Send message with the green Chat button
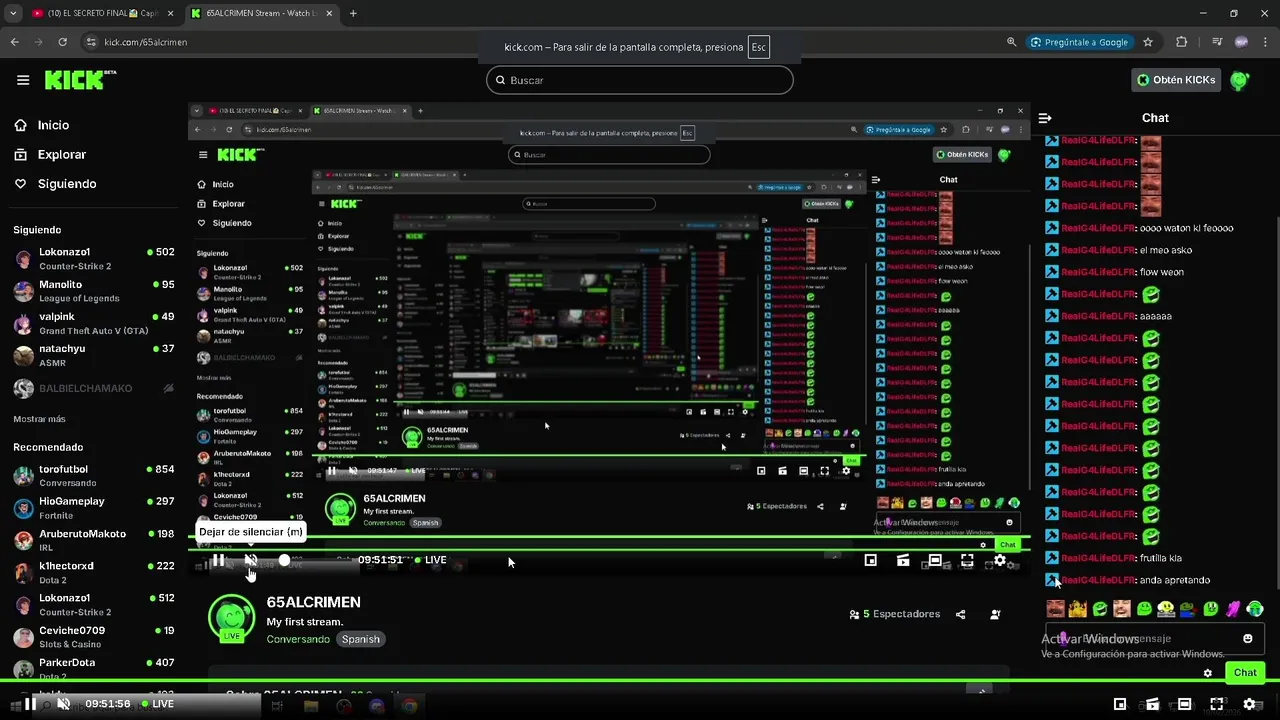1280x720 pixels. [1245, 672]
